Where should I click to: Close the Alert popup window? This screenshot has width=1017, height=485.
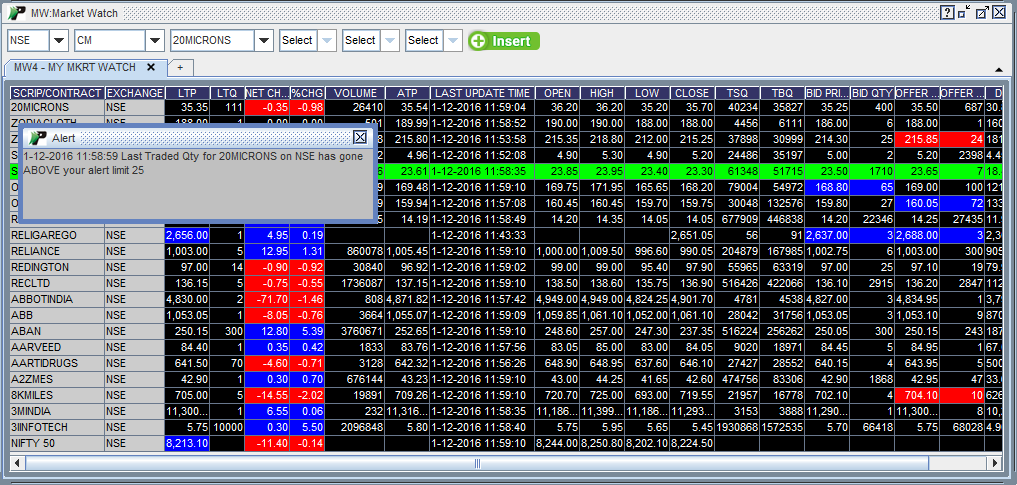tap(360, 137)
